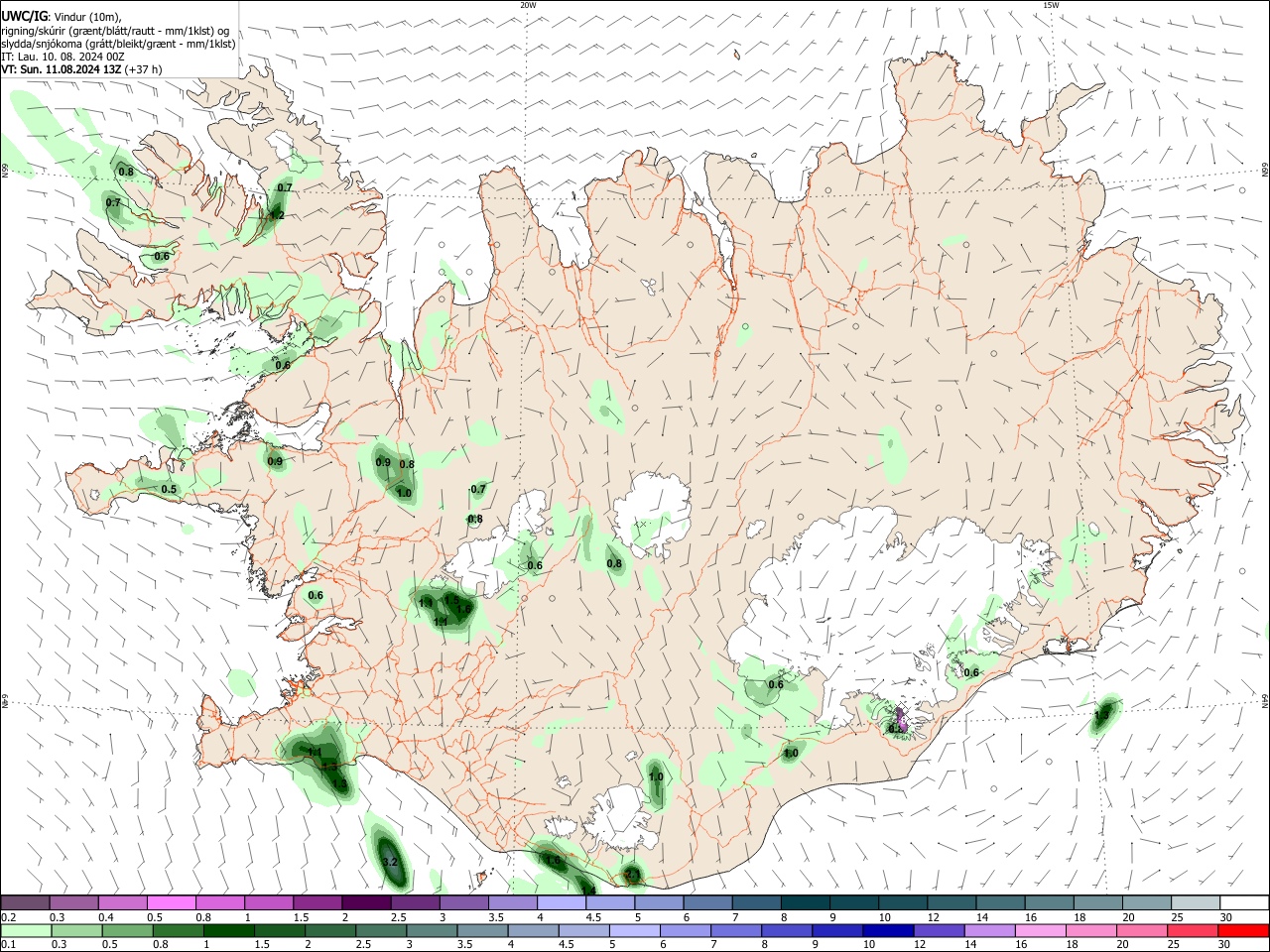Select blue swatch between 8 and 9, lower legend
Viewport: 1270px width, 952px height.
(787, 930)
